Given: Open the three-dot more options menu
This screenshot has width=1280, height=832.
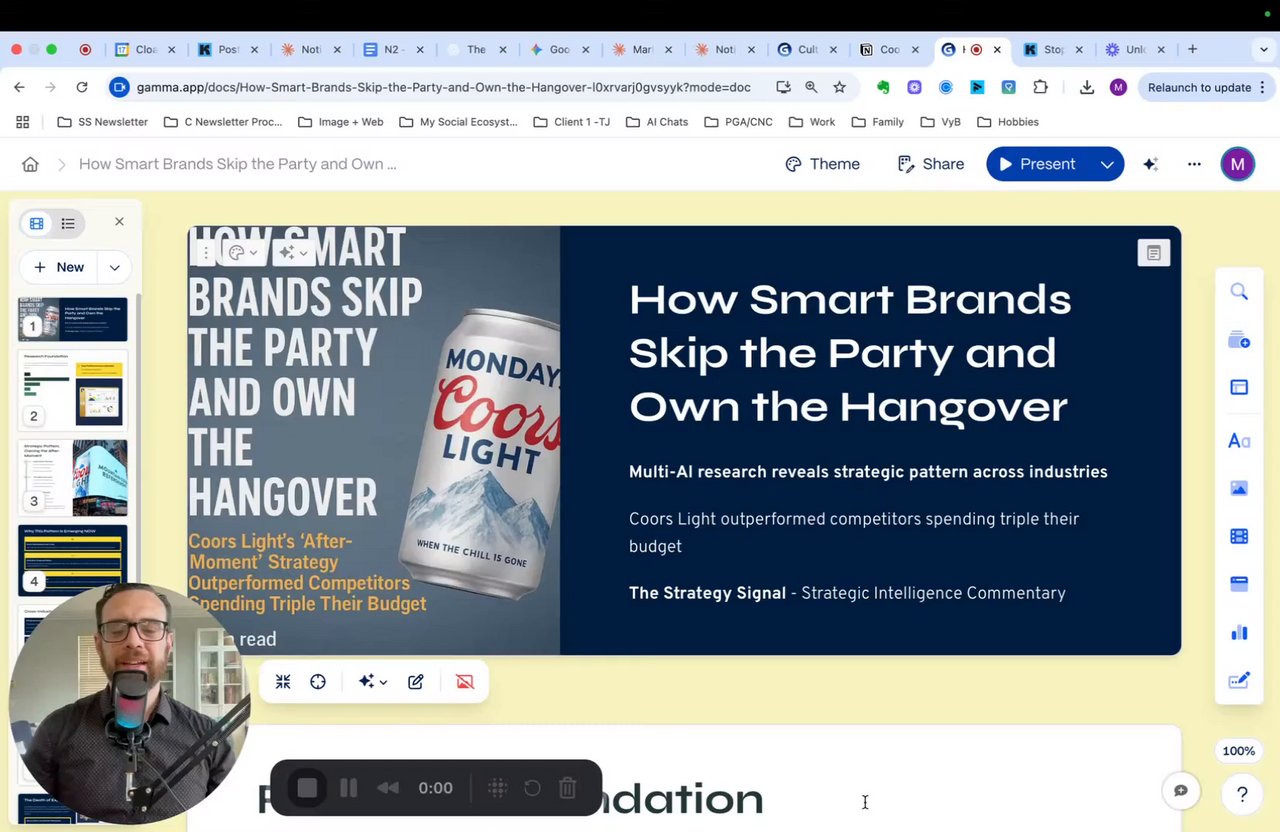Looking at the screenshot, I should pyautogui.click(x=1194, y=164).
